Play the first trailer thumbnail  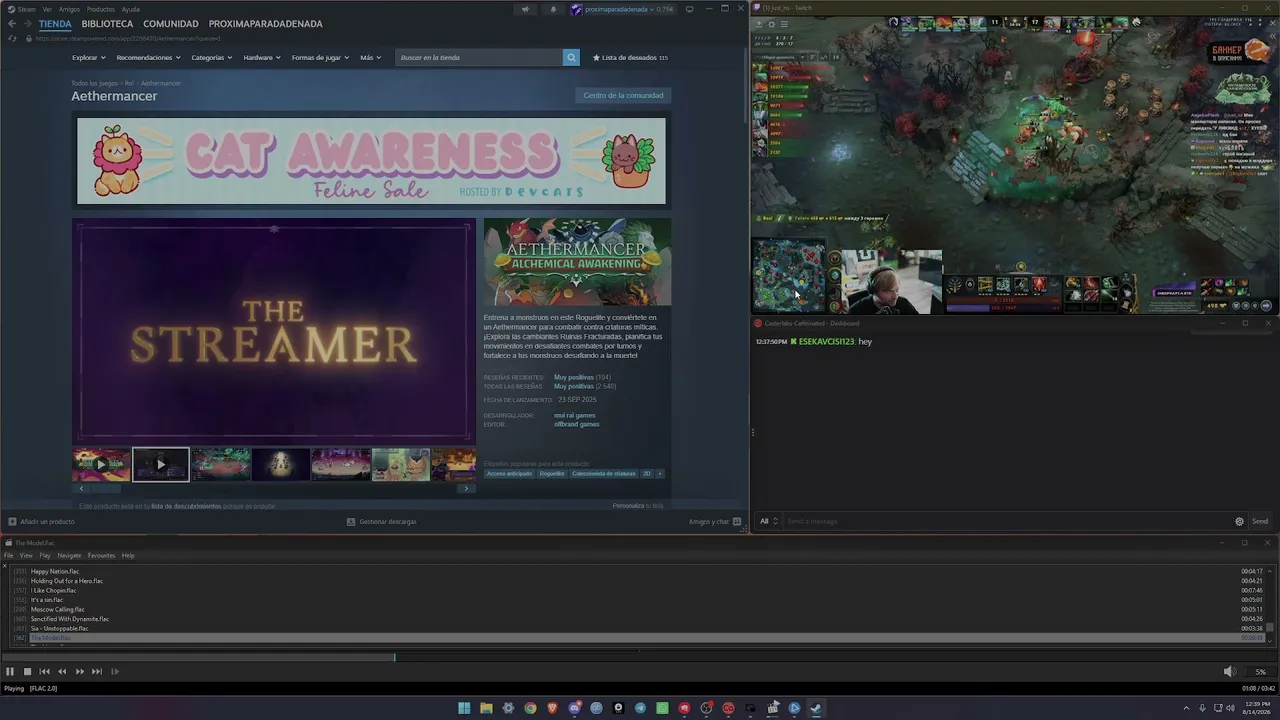tap(101, 464)
